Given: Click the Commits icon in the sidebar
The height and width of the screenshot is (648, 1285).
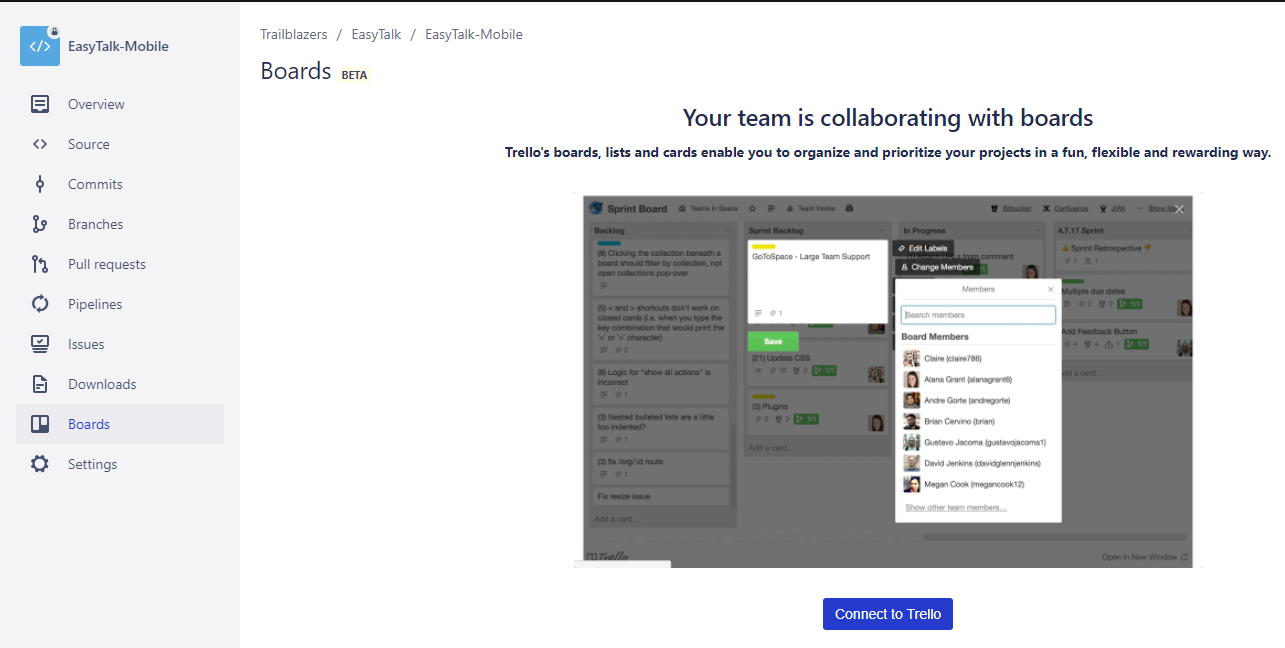Looking at the screenshot, I should pos(40,184).
